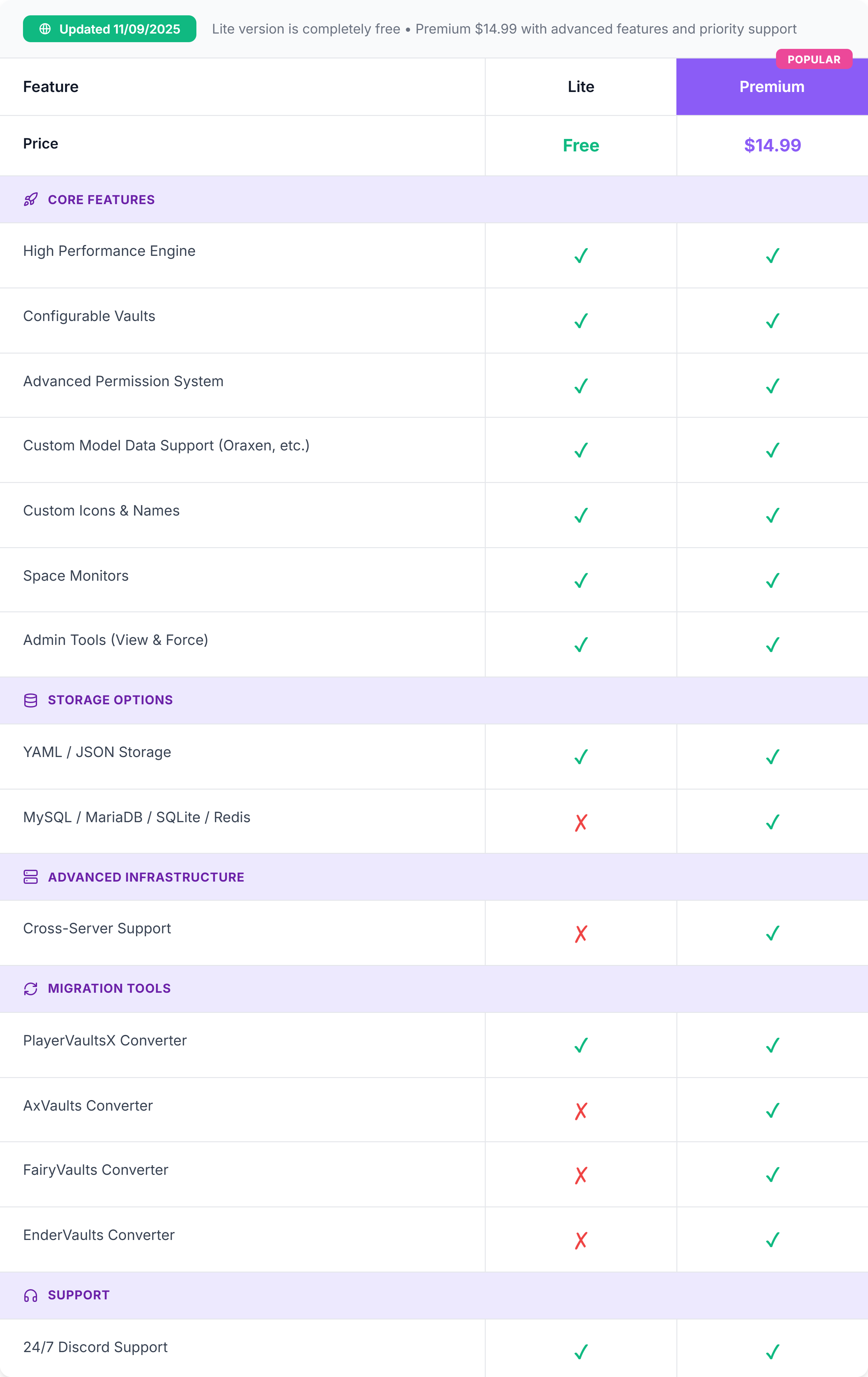Click the refresh icon beside Migration Tools
Viewport: 868px width, 1377px height.
pos(31,989)
